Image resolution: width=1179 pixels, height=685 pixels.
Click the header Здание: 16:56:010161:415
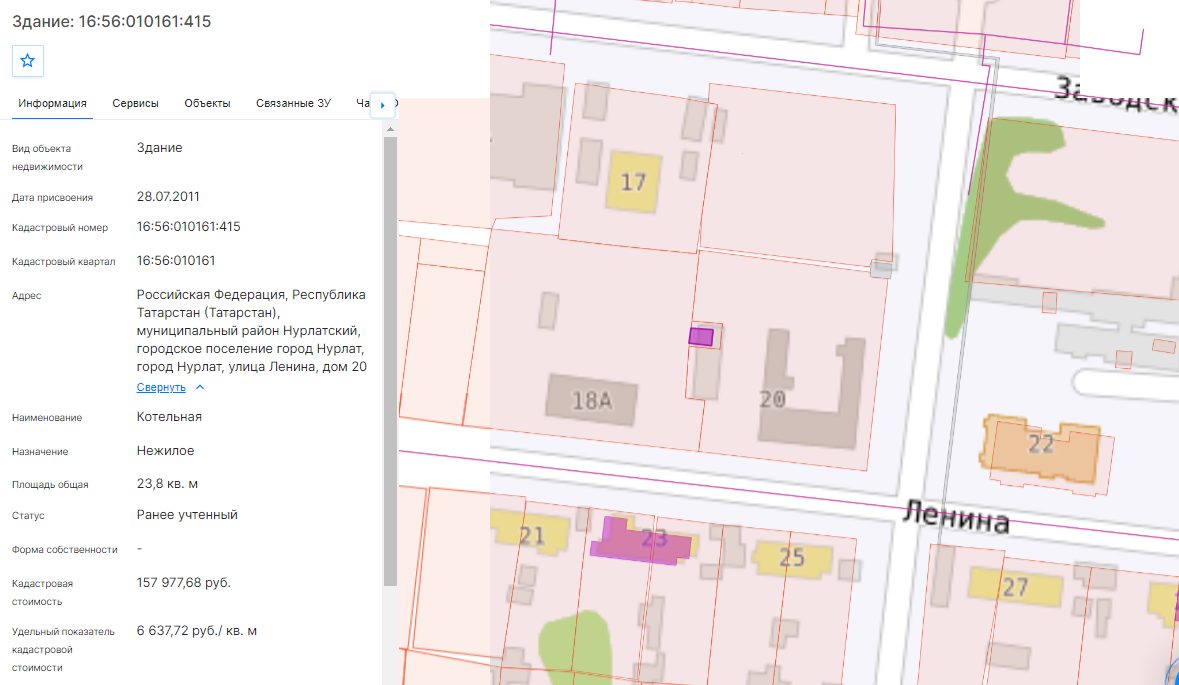(x=111, y=21)
